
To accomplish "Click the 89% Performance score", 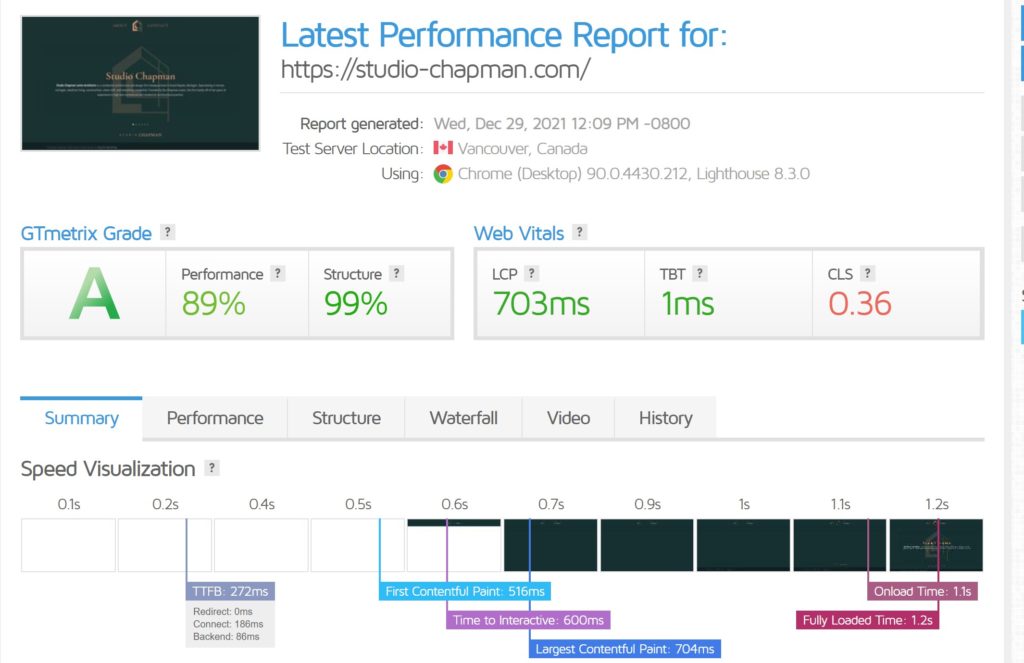I will pos(214,304).
